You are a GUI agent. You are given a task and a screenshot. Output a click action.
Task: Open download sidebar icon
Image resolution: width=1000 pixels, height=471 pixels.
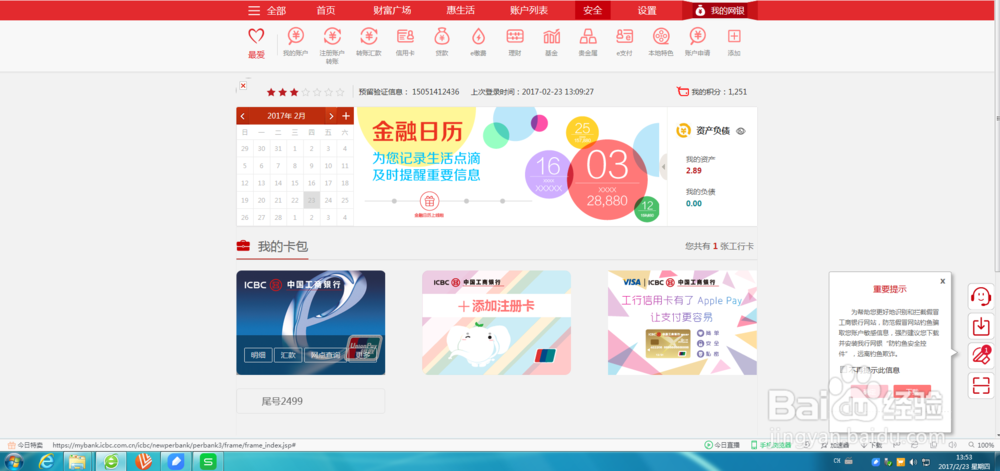coord(981,326)
